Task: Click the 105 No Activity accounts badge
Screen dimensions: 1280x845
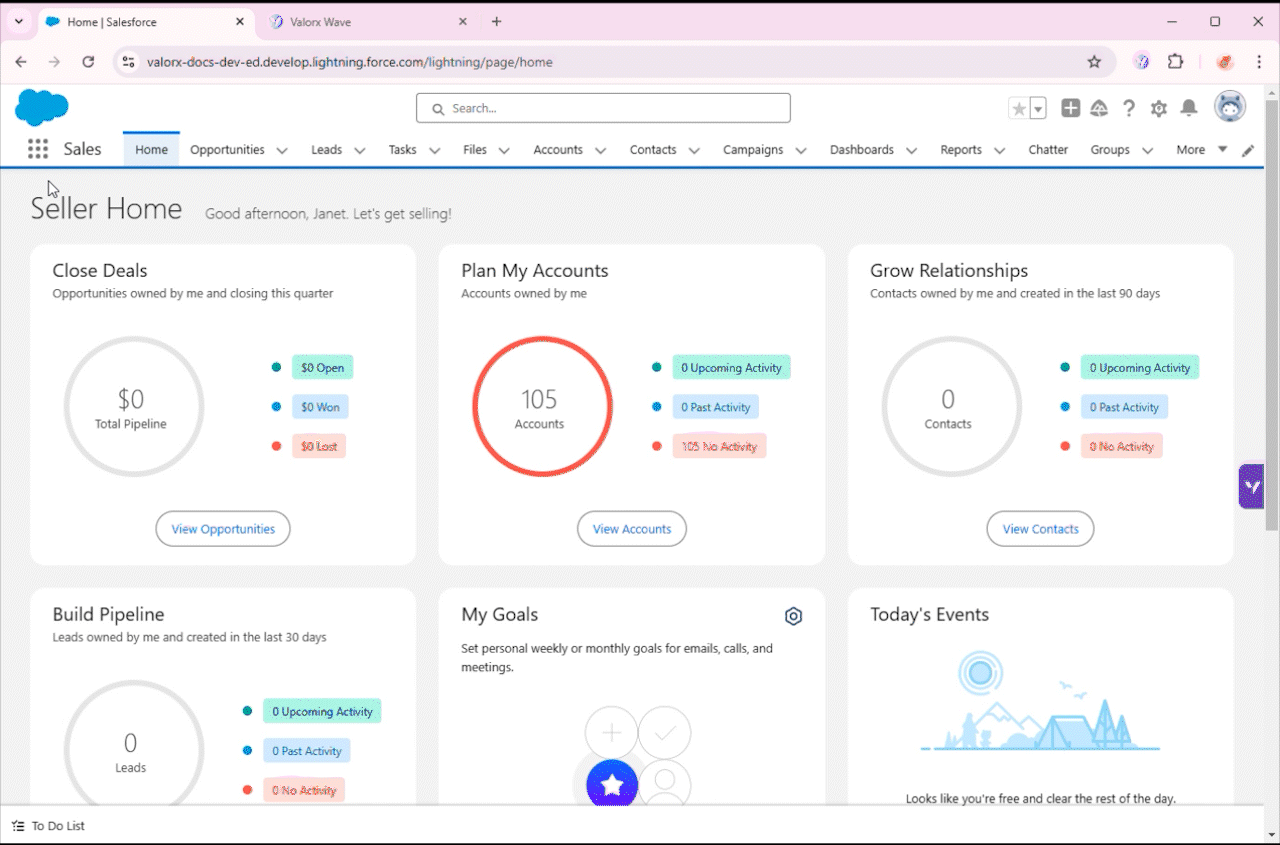Action: pos(719,446)
